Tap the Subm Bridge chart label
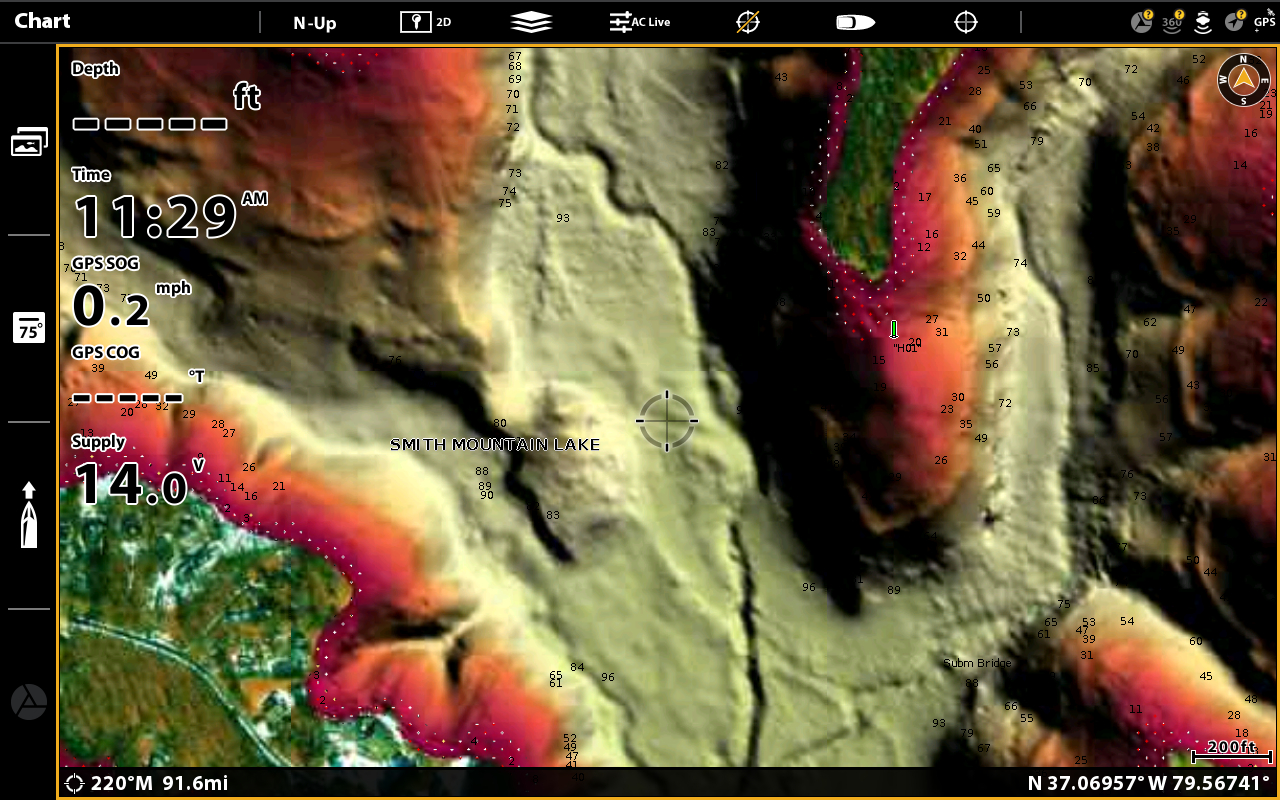Image resolution: width=1280 pixels, height=800 pixels. coord(978,663)
